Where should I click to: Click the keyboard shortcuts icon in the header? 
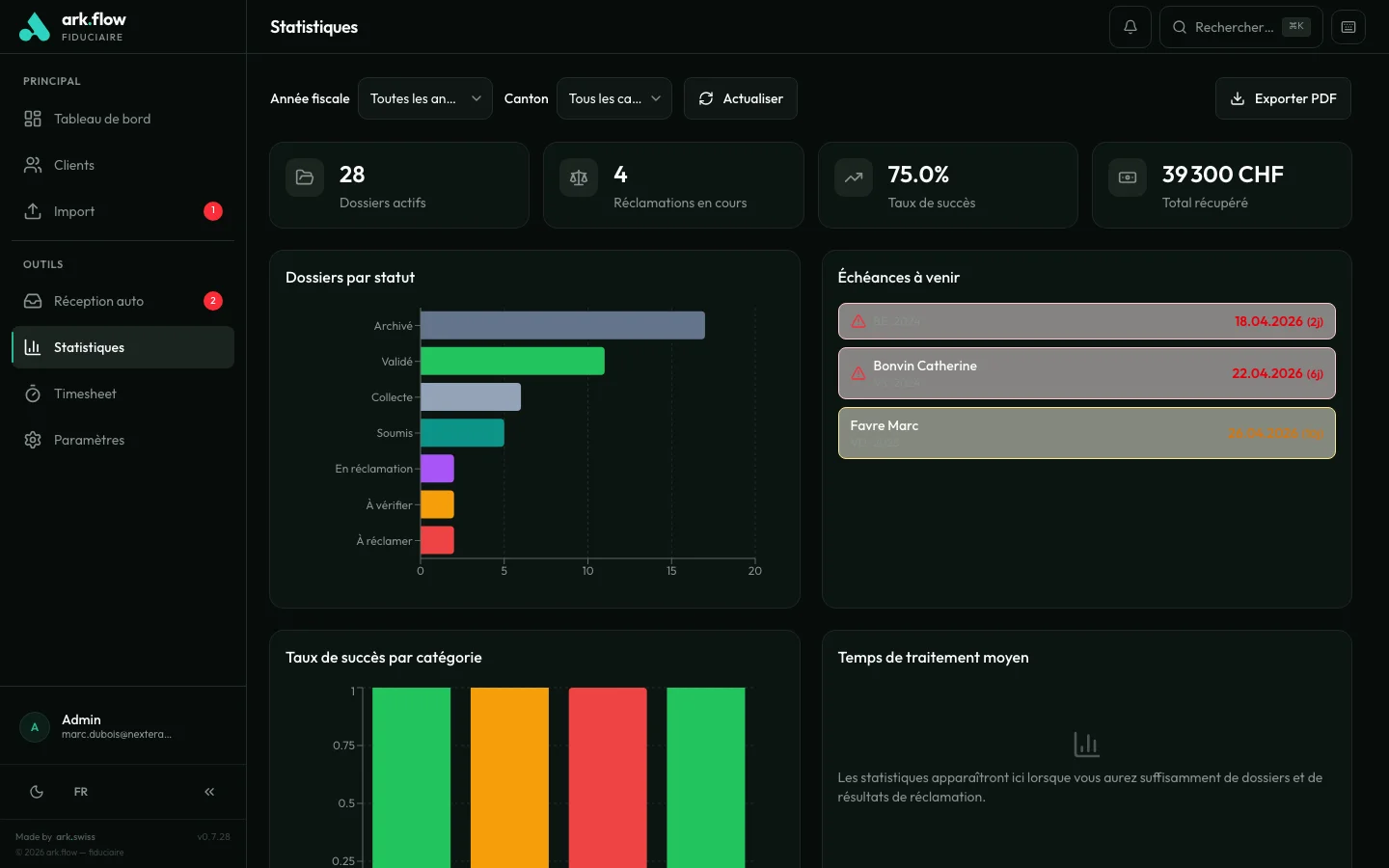(x=1348, y=27)
